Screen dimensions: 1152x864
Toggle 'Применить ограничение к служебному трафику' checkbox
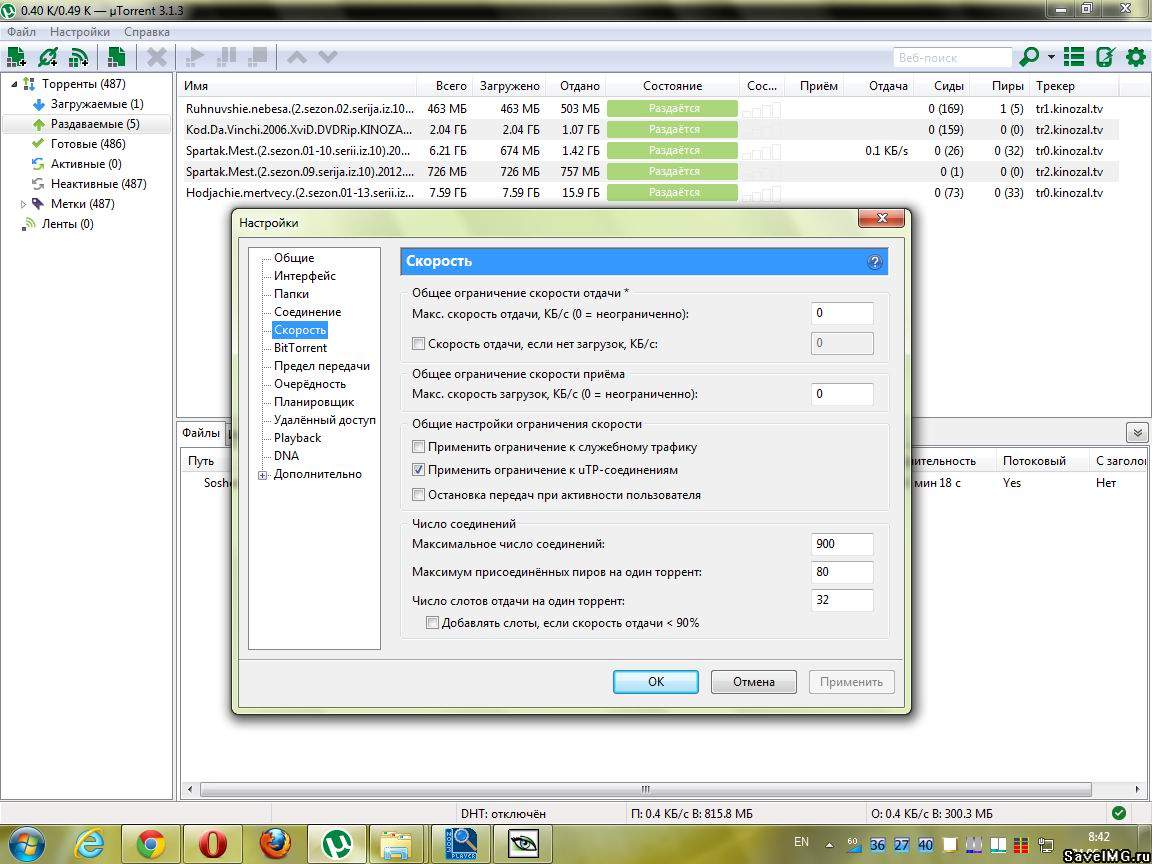418,447
